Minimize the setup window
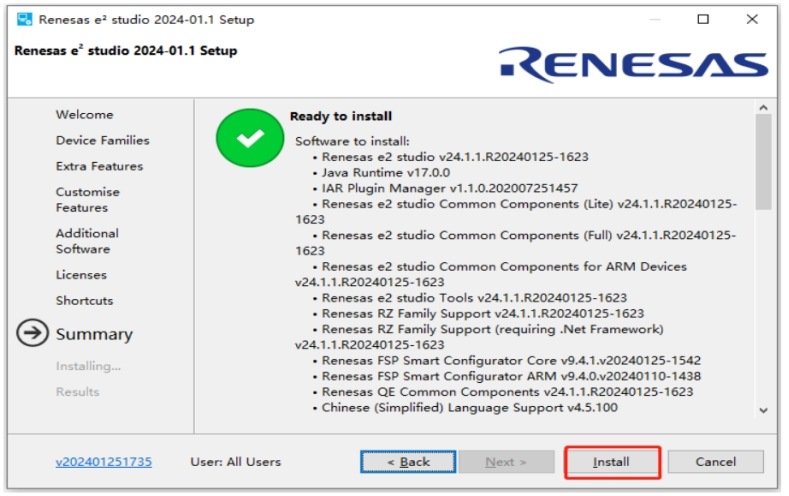The height and width of the screenshot is (496, 789). tap(653, 19)
